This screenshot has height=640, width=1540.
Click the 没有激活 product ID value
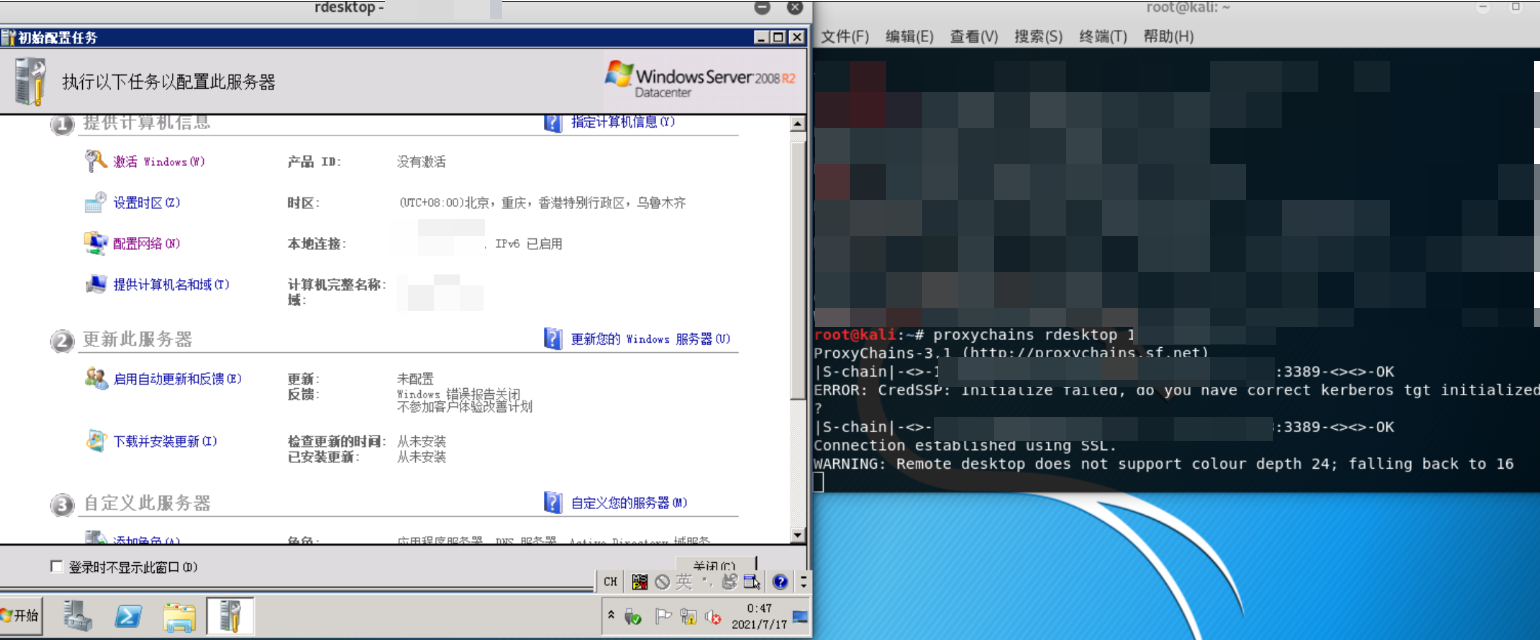(421, 161)
